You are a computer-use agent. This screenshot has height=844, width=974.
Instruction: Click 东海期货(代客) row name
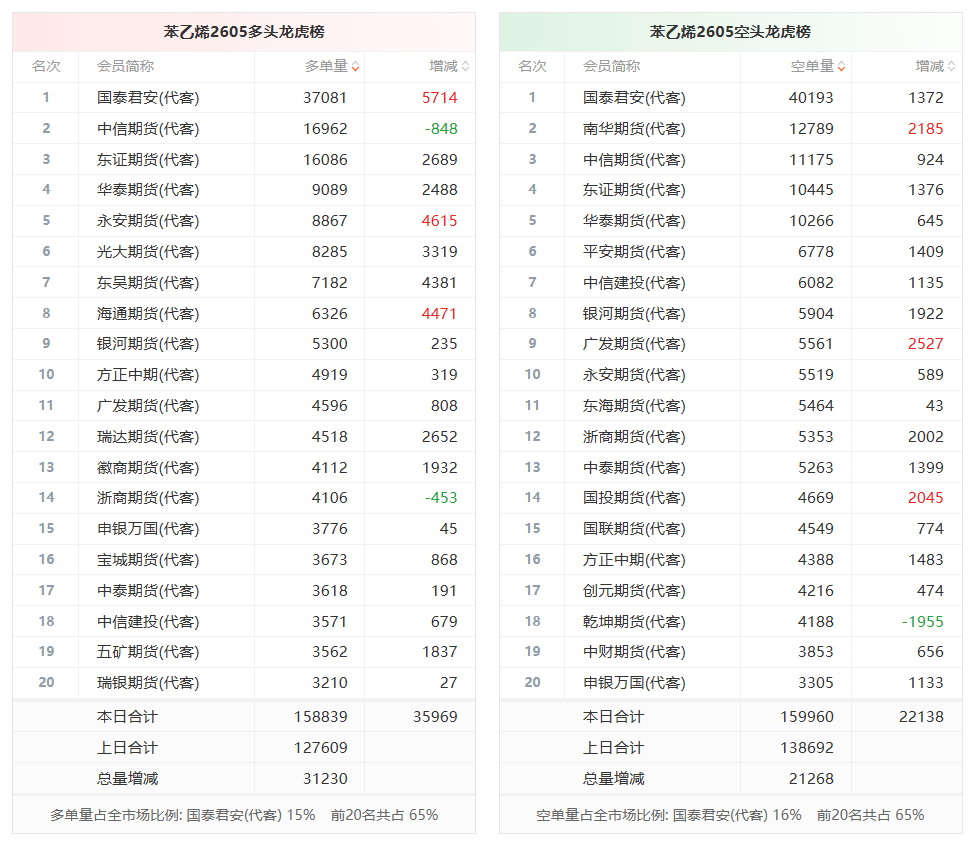pyautogui.click(x=634, y=406)
